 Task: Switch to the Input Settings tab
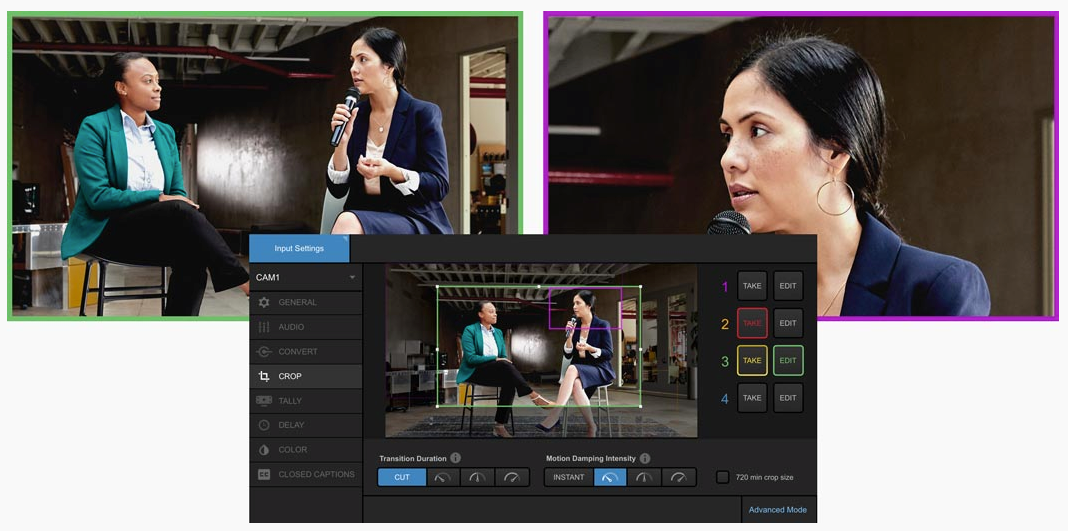point(299,248)
